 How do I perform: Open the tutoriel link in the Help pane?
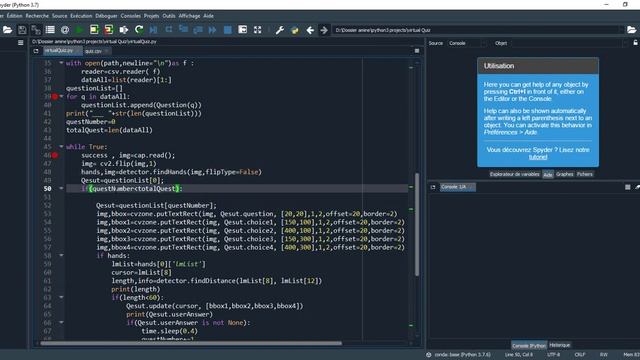[538, 157]
